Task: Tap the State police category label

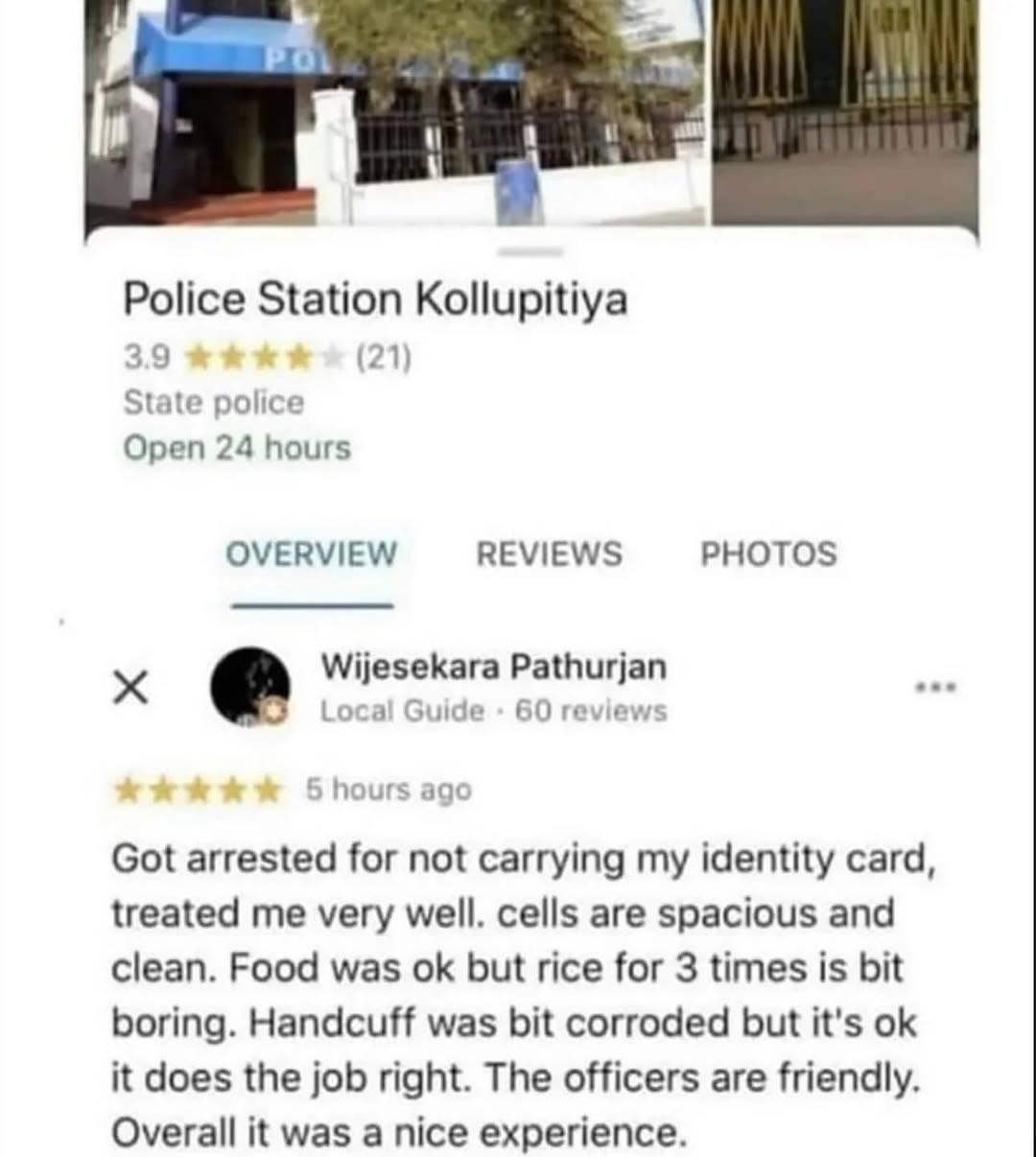Action: [x=213, y=403]
